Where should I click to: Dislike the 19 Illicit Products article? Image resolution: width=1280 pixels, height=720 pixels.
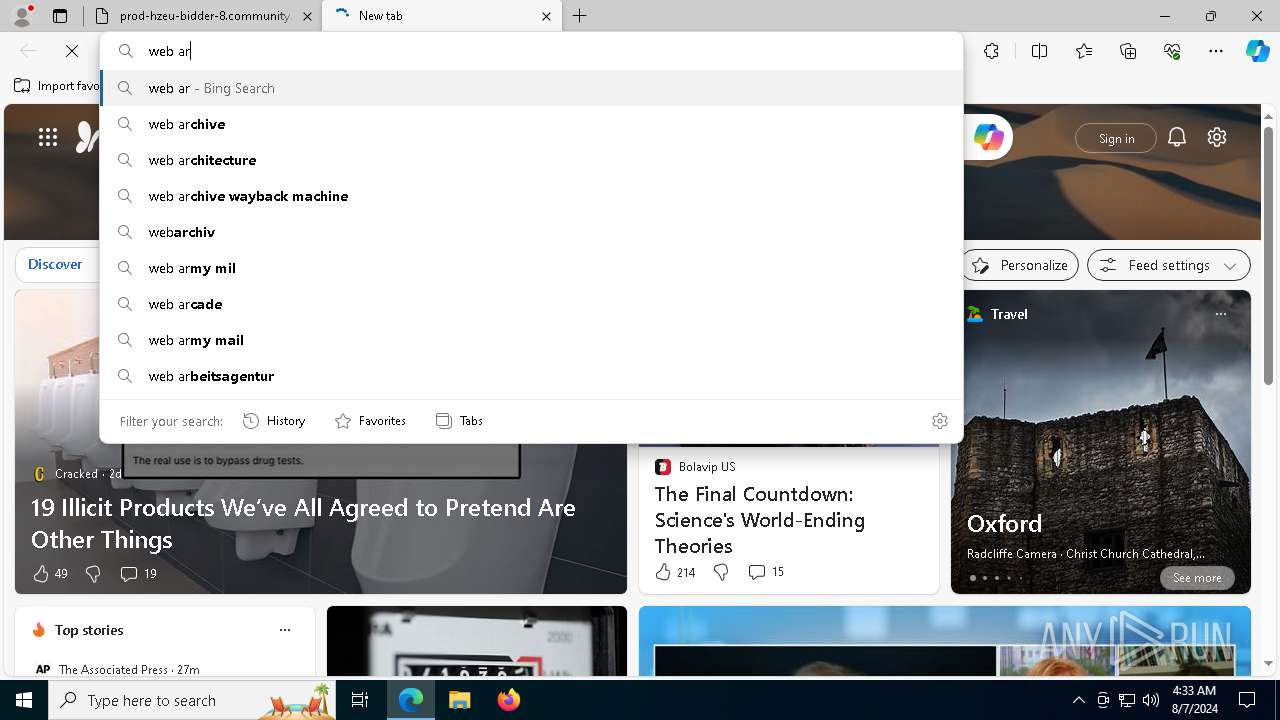(93, 573)
